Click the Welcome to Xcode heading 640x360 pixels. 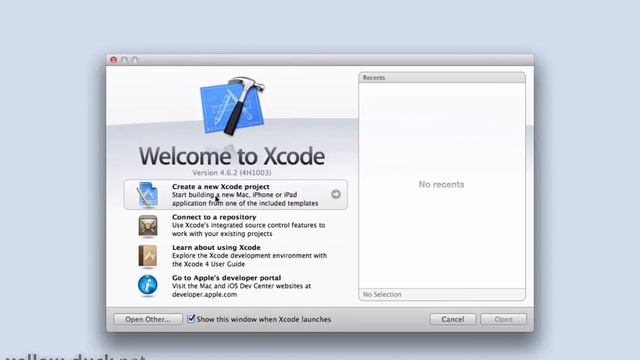[x=232, y=156]
